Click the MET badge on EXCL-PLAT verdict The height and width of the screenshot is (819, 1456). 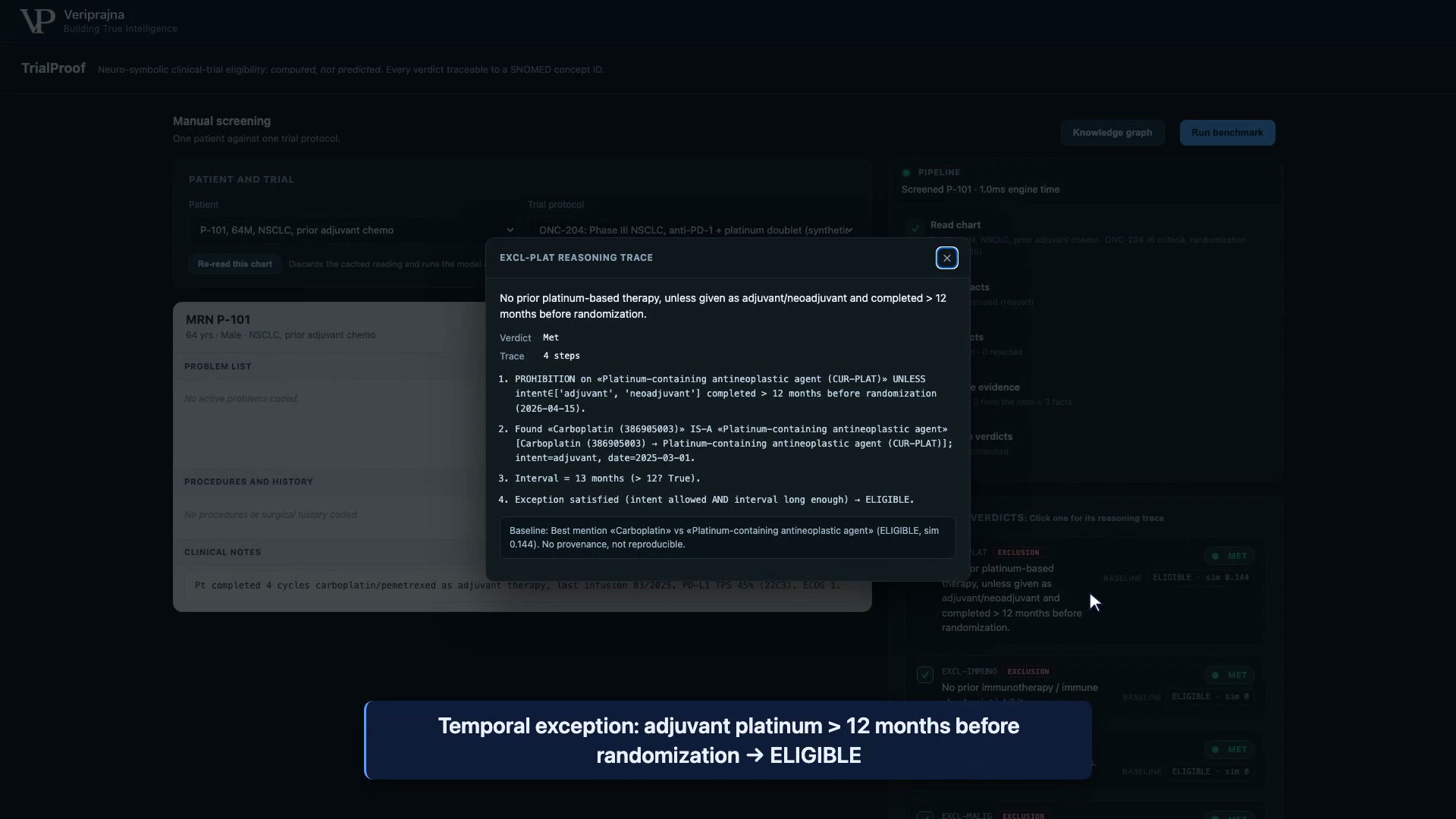tap(1229, 556)
